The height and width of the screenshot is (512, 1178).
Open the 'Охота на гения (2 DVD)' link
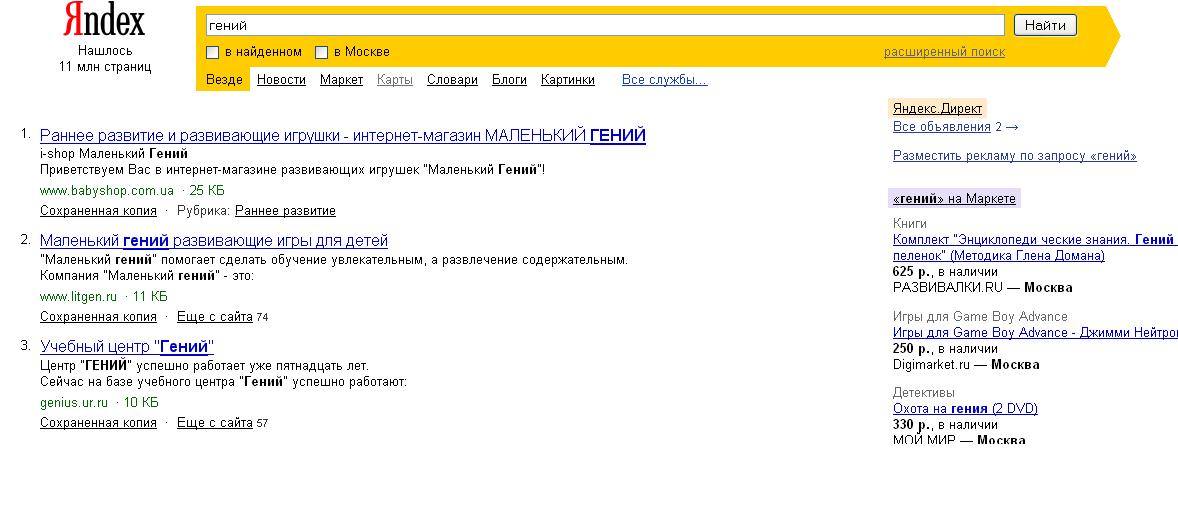(965, 409)
